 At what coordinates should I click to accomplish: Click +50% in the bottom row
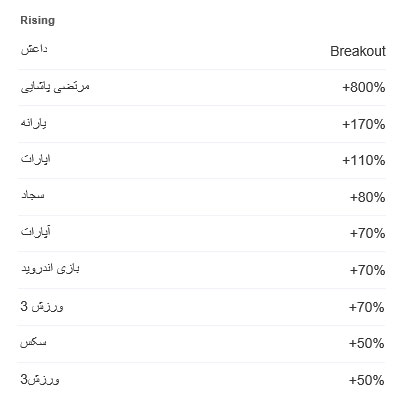[x=367, y=380]
